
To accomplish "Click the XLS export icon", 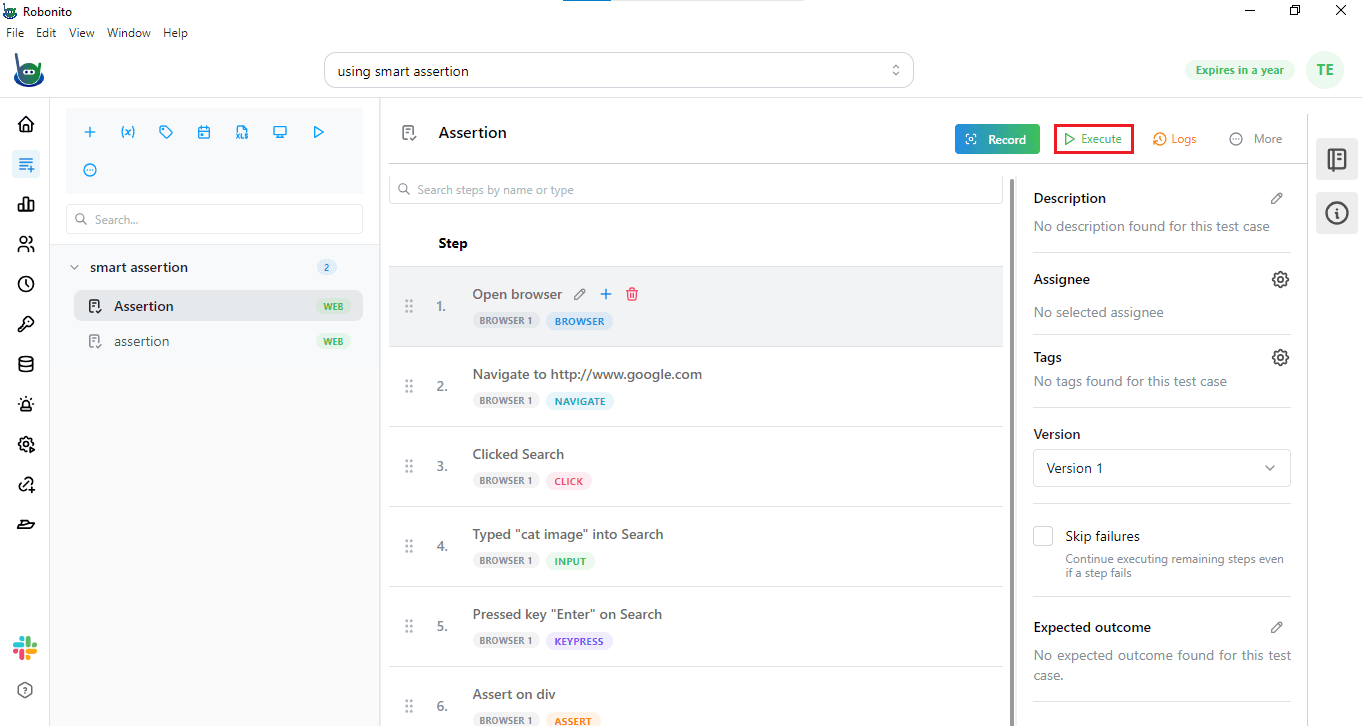I will (x=242, y=131).
